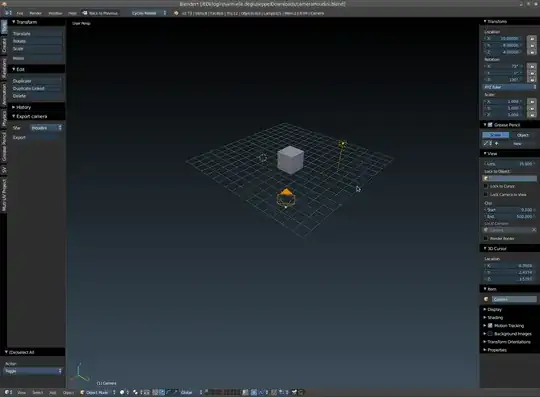Toggle the Motion Tracking checkbox

pos(490,325)
